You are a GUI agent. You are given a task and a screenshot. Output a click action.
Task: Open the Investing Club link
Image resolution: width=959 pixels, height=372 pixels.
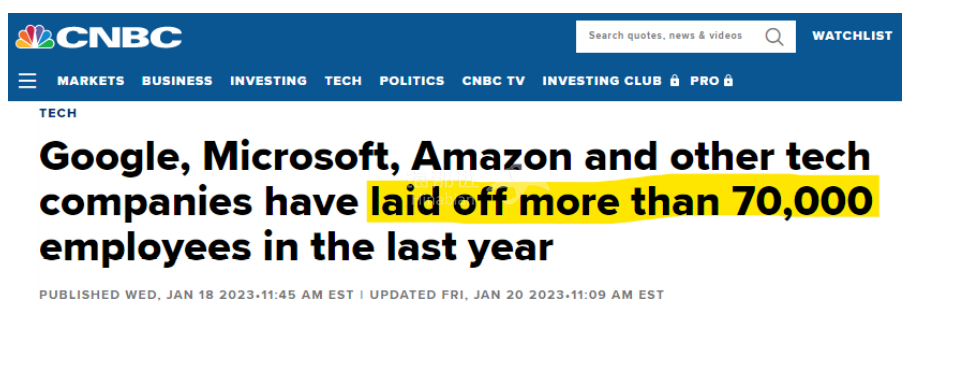pyautogui.click(x=602, y=81)
